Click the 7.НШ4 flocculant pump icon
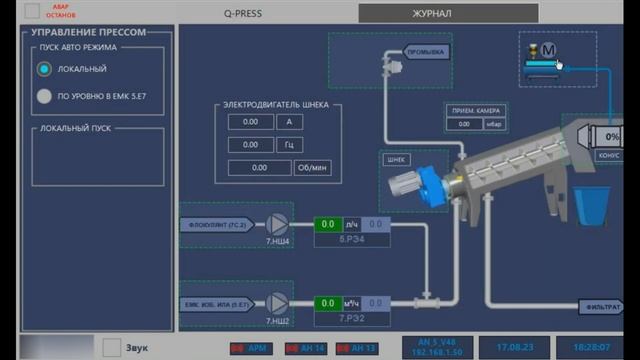640x360 pixels. pyautogui.click(x=278, y=224)
